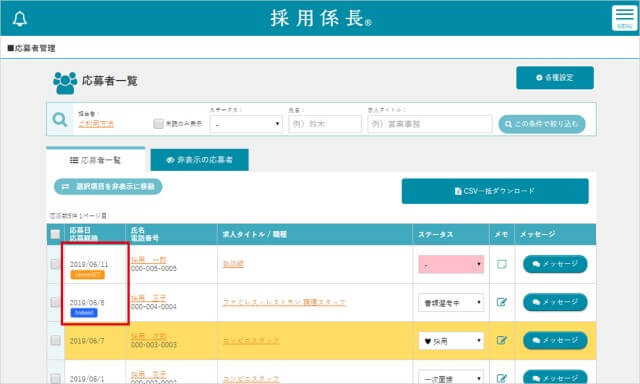The height and width of the screenshot is (384, 640).
Task: Click the magnifier icon in the filter bar
Action: tap(60, 120)
